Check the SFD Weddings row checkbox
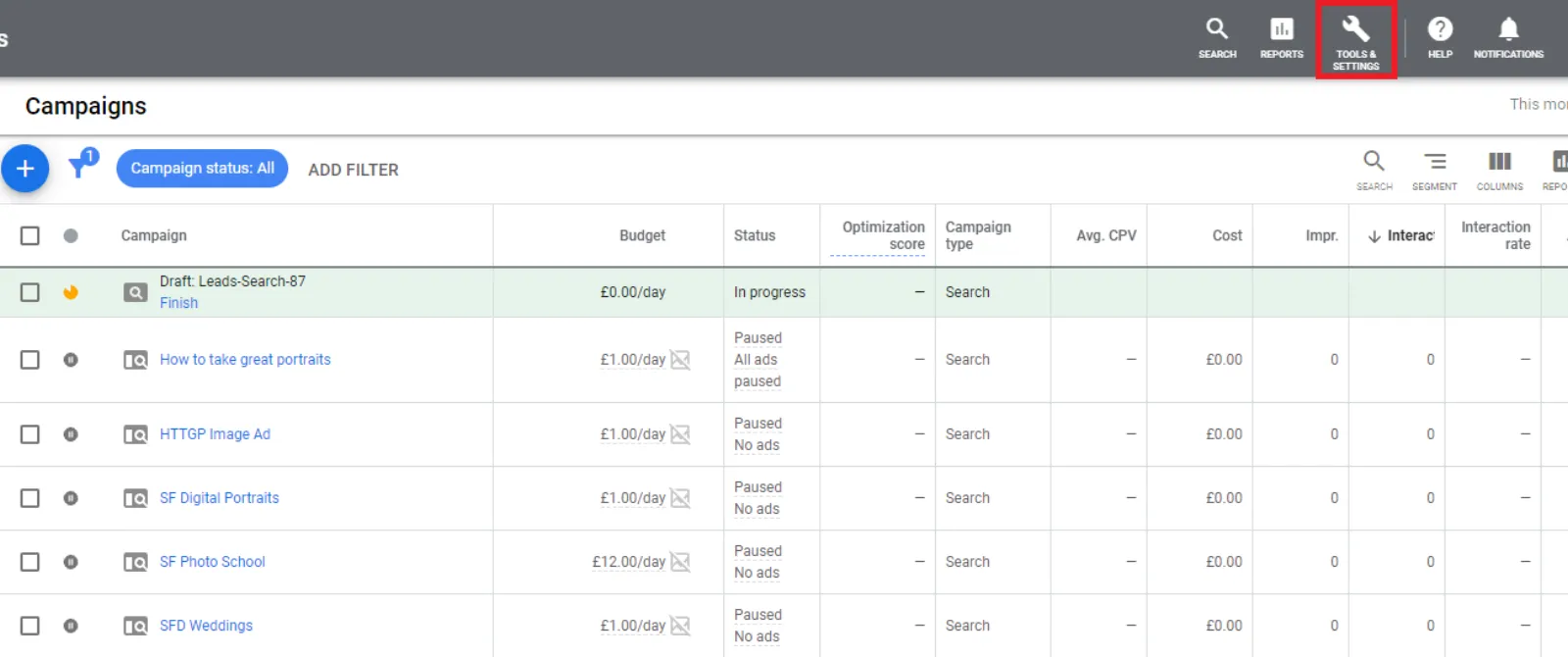Viewport: 1568px width, 657px height. click(x=30, y=626)
